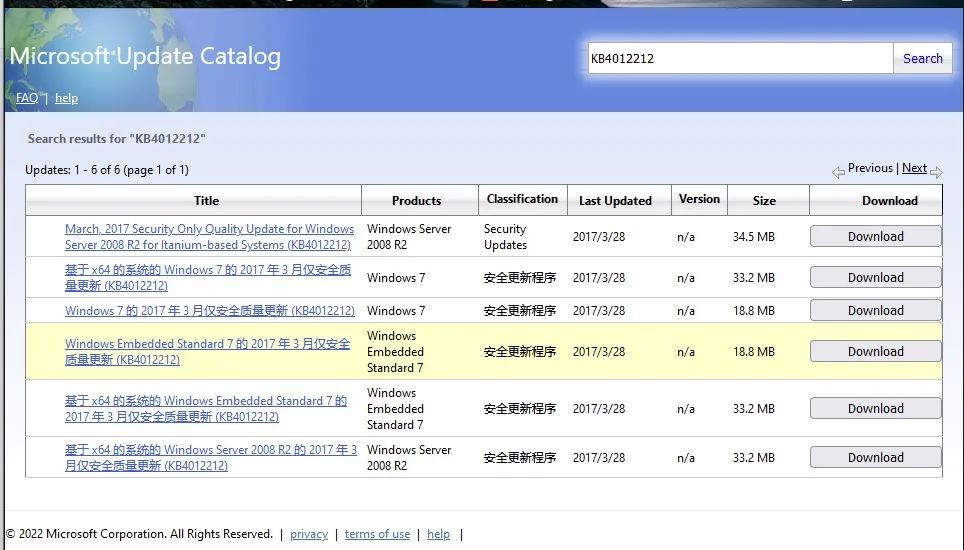
Task: Download the Itanium-based Server 2008 R2 update
Action: click(x=875, y=237)
